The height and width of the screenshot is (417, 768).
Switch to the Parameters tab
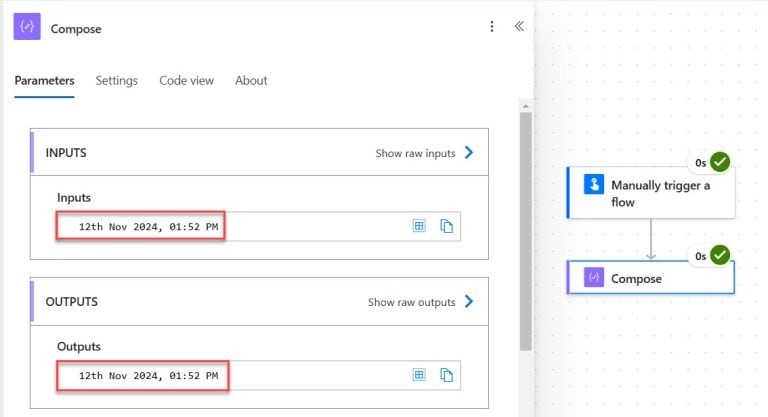point(44,81)
